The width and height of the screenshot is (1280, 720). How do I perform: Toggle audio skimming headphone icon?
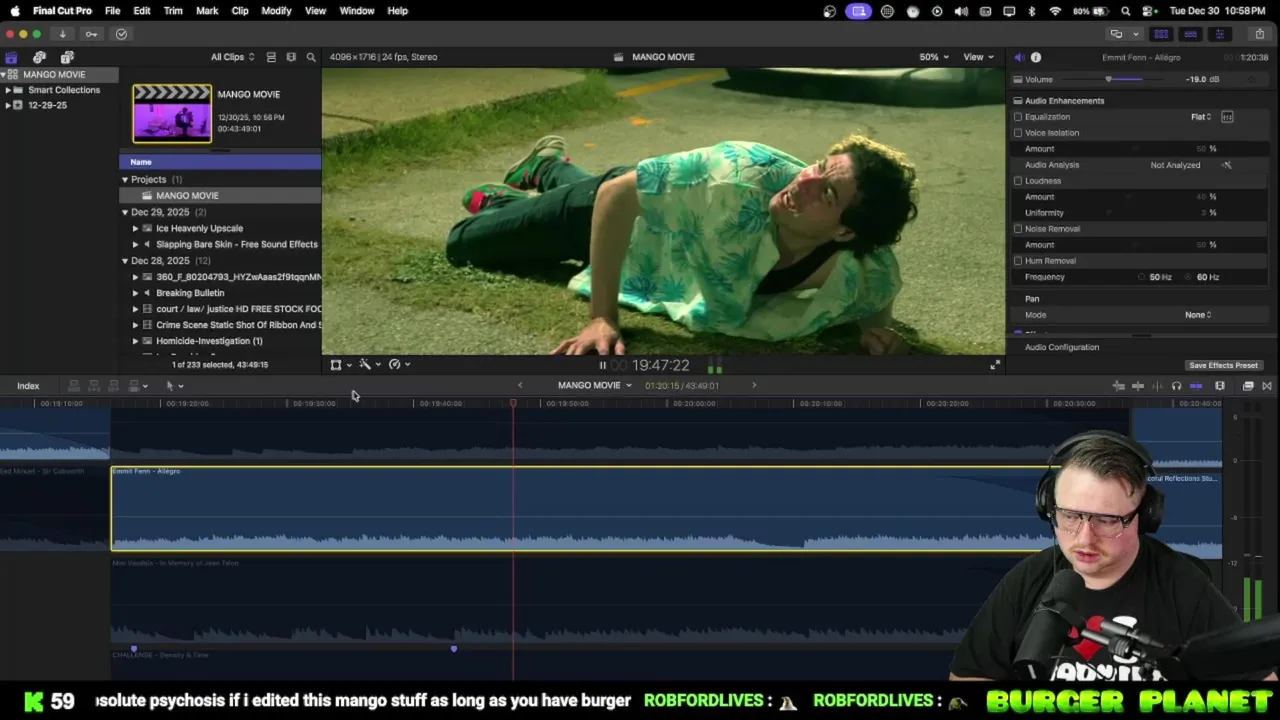(x=1176, y=386)
